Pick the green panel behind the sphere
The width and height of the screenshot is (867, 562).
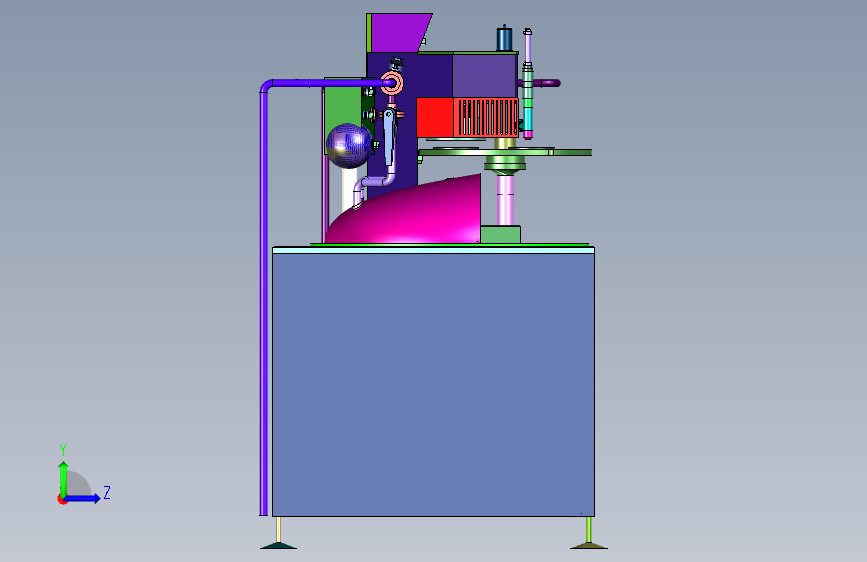point(344,105)
